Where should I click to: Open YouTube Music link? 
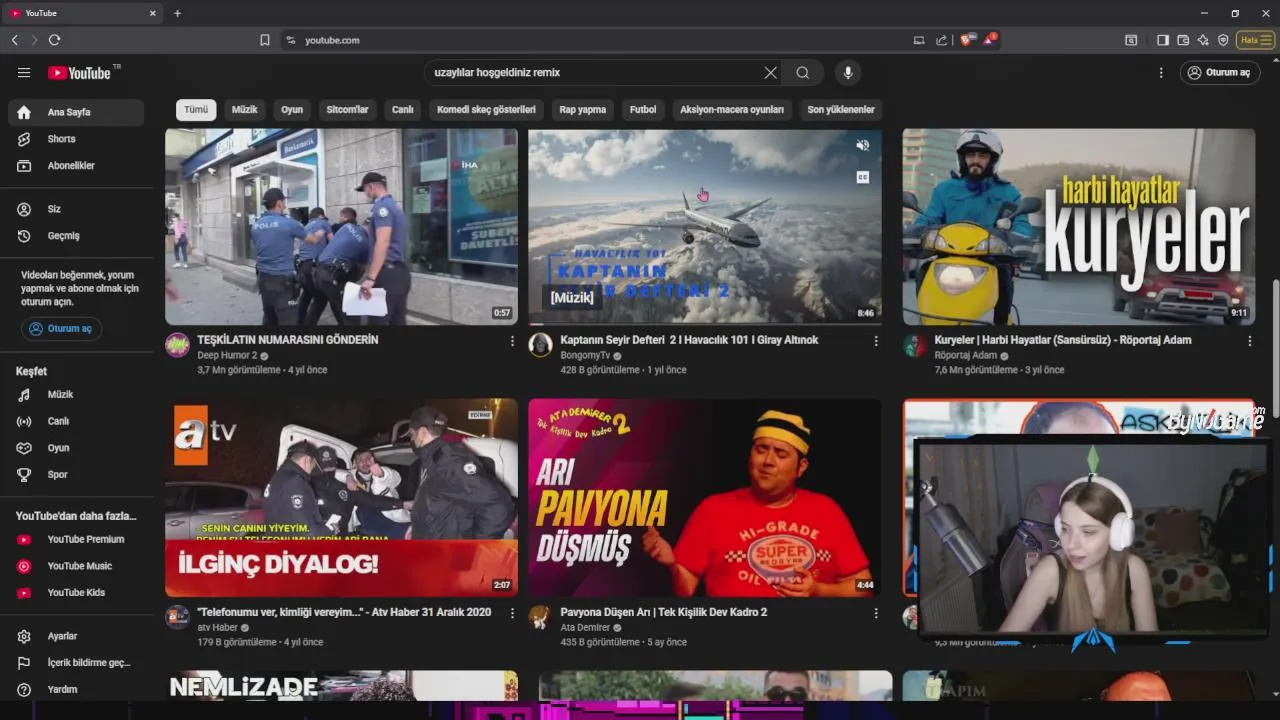coord(76,566)
